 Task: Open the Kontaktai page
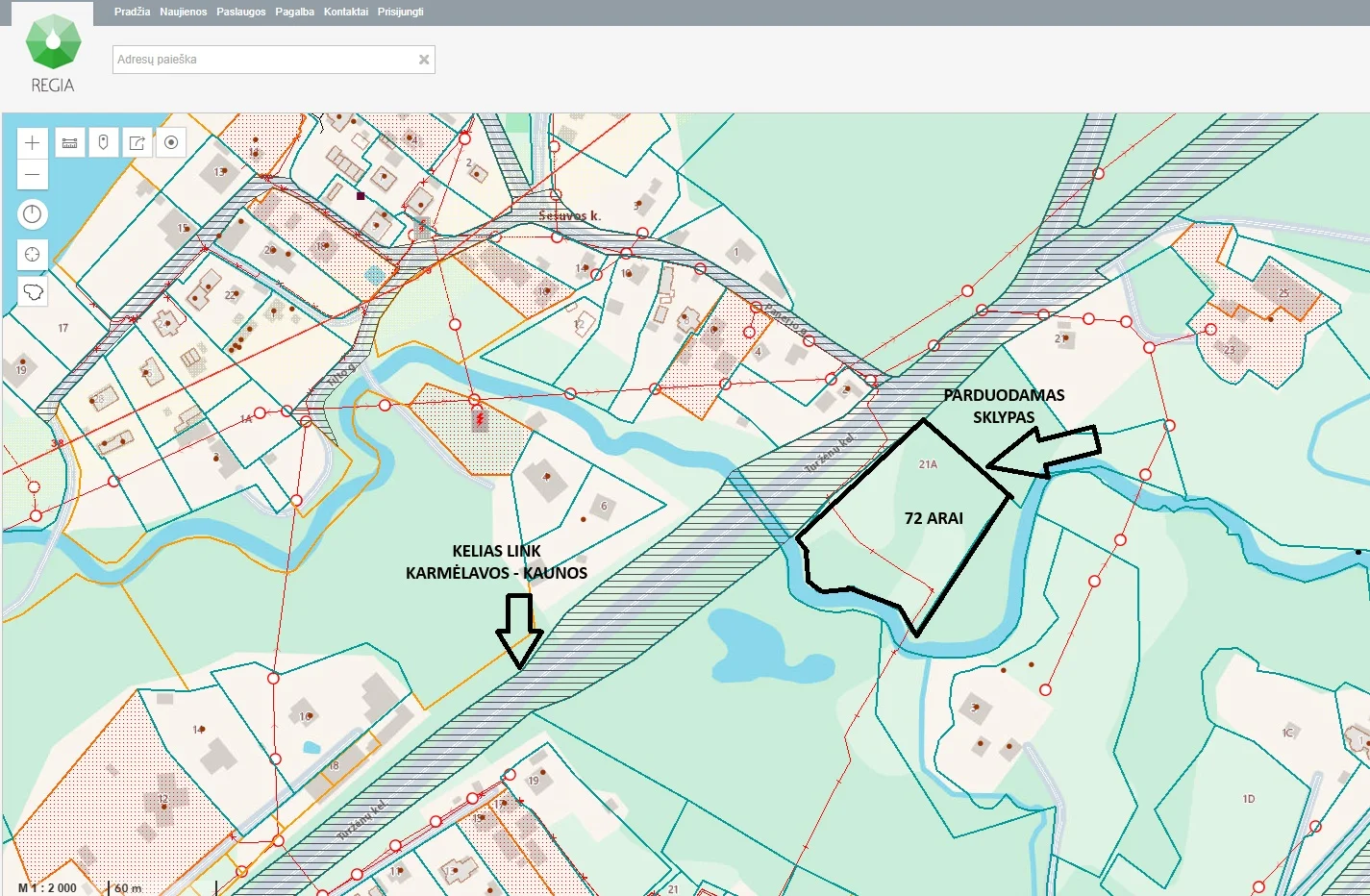tap(346, 12)
